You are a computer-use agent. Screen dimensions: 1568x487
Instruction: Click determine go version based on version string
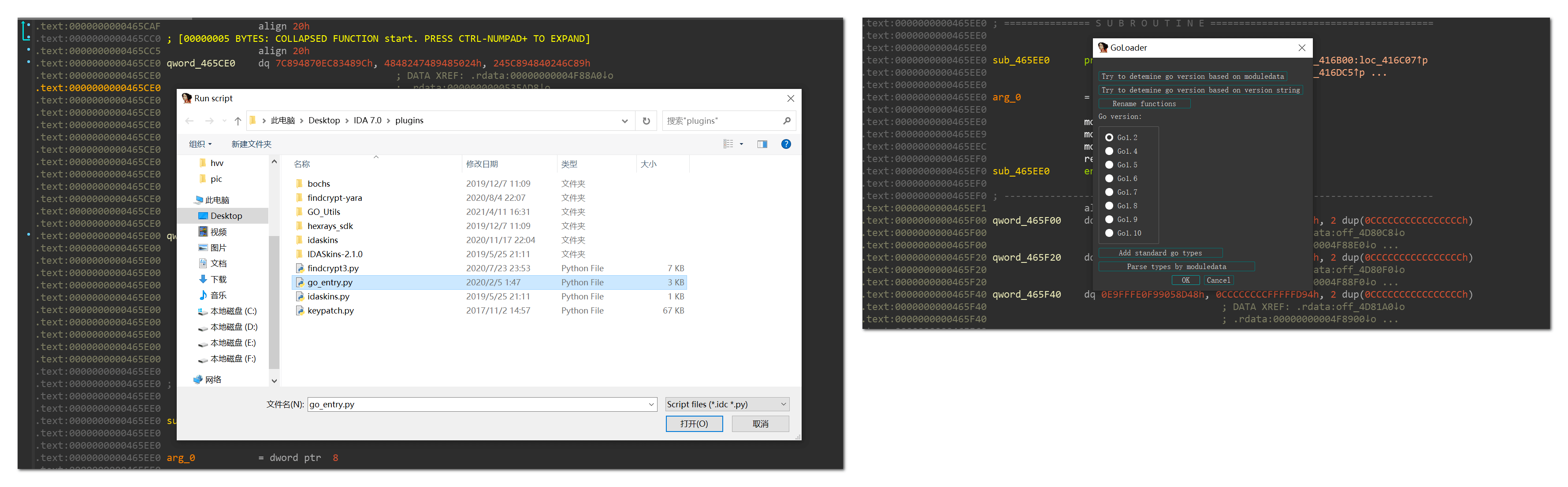(x=1200, y=90)
